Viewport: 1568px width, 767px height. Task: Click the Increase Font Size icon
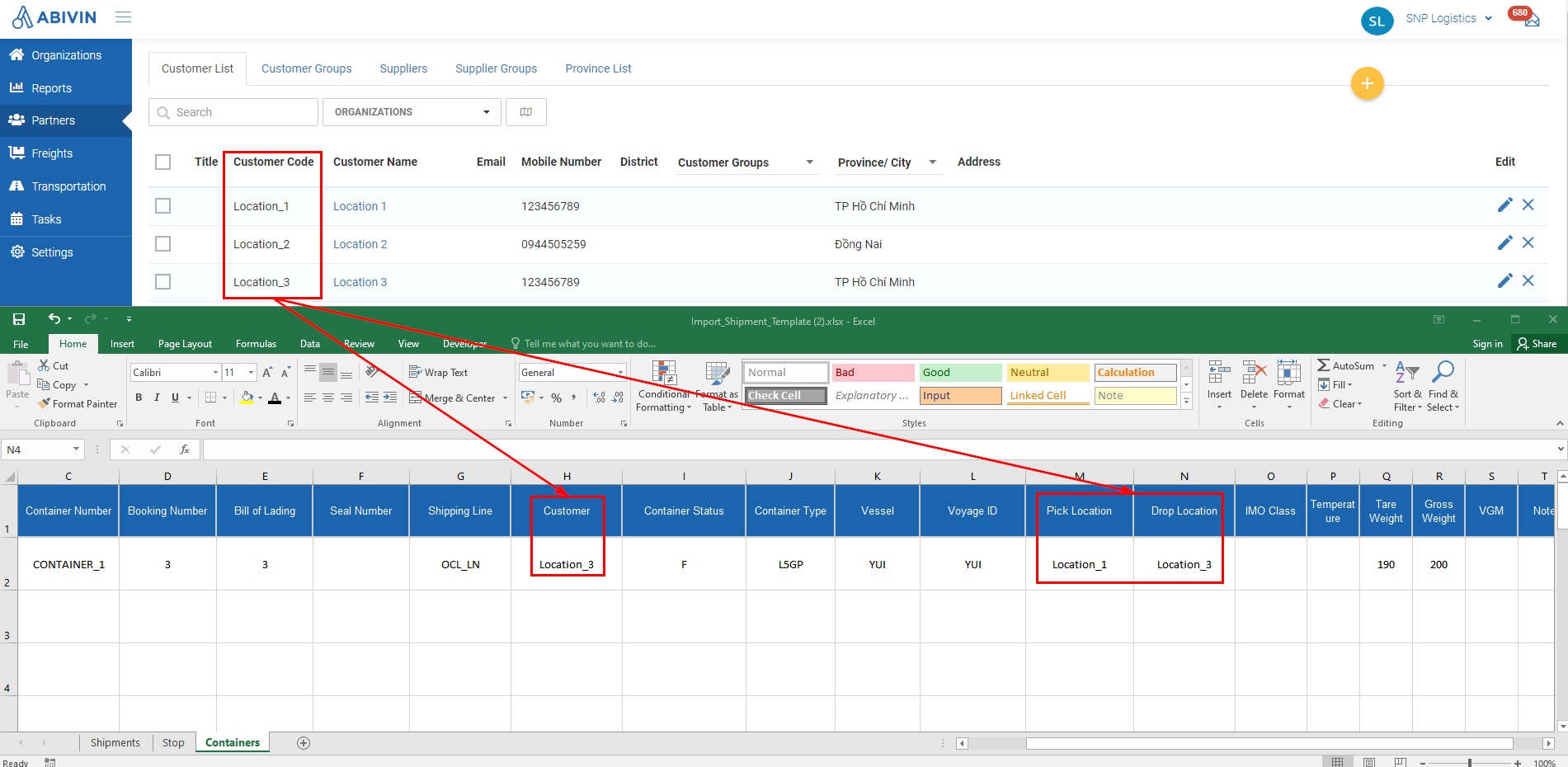pyautogui.click(x=267, y=373)
